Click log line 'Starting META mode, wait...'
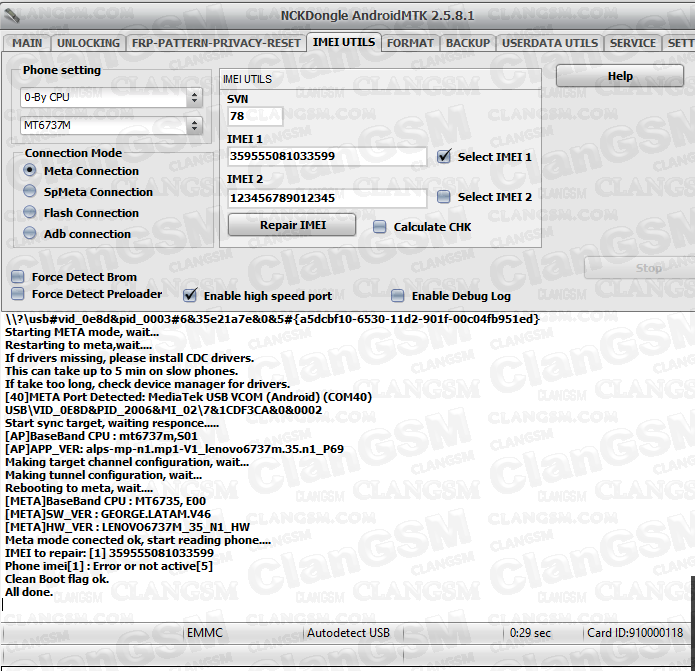Screen dimensions: 695x671 [82, 332]
